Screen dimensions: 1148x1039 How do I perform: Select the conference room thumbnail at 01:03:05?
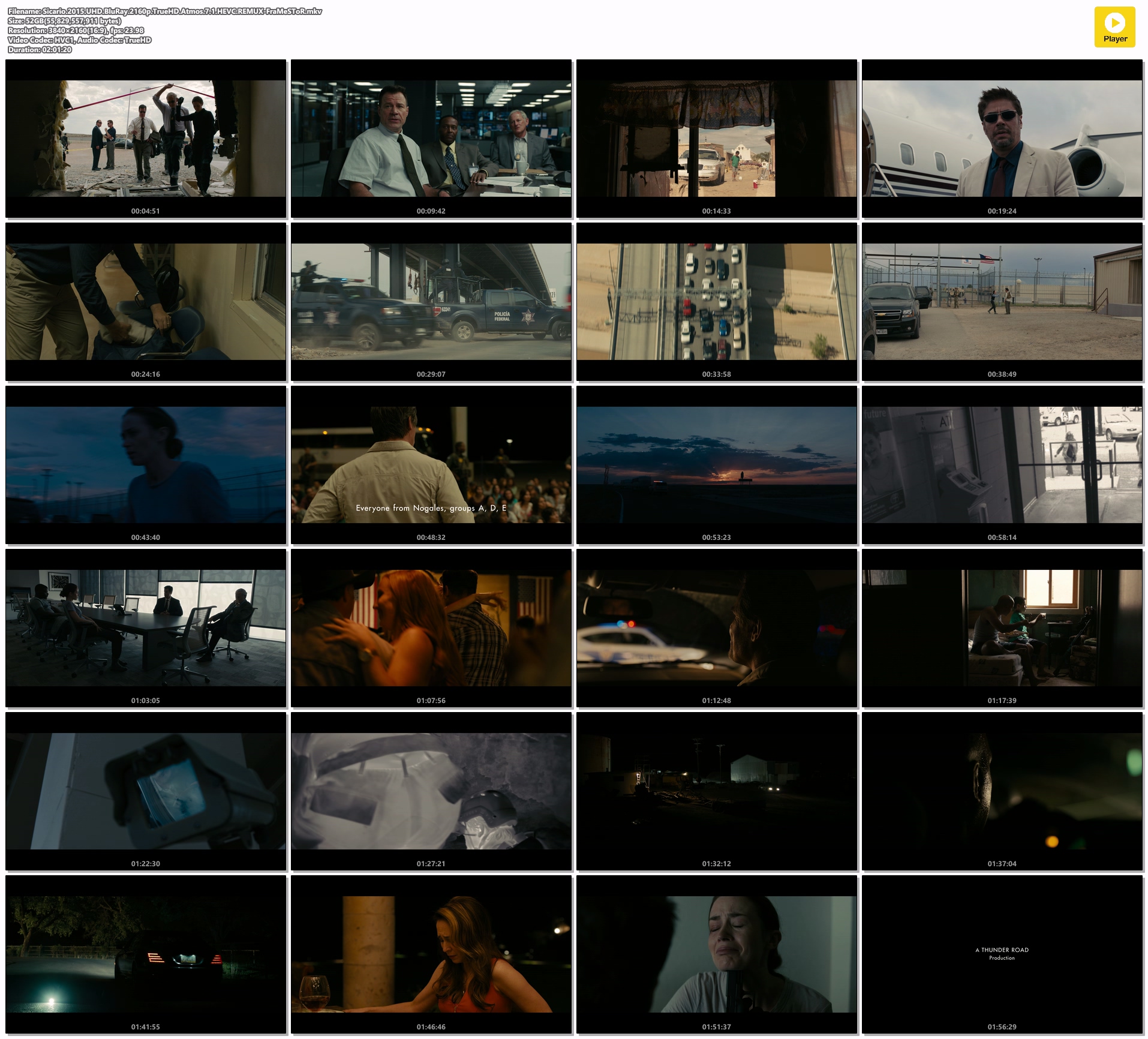[x=146, y=628]
